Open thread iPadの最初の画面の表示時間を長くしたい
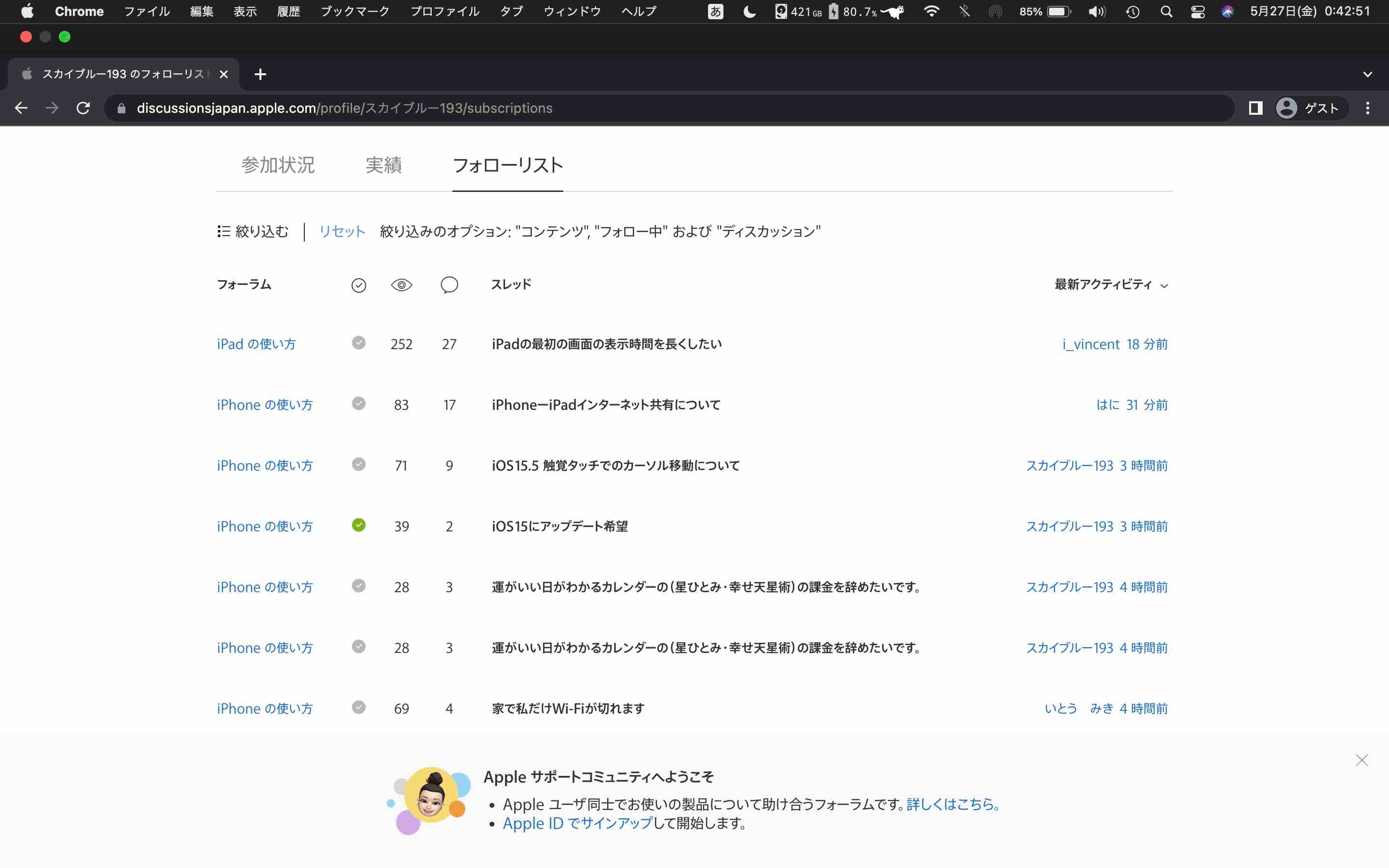 [606, 344]
